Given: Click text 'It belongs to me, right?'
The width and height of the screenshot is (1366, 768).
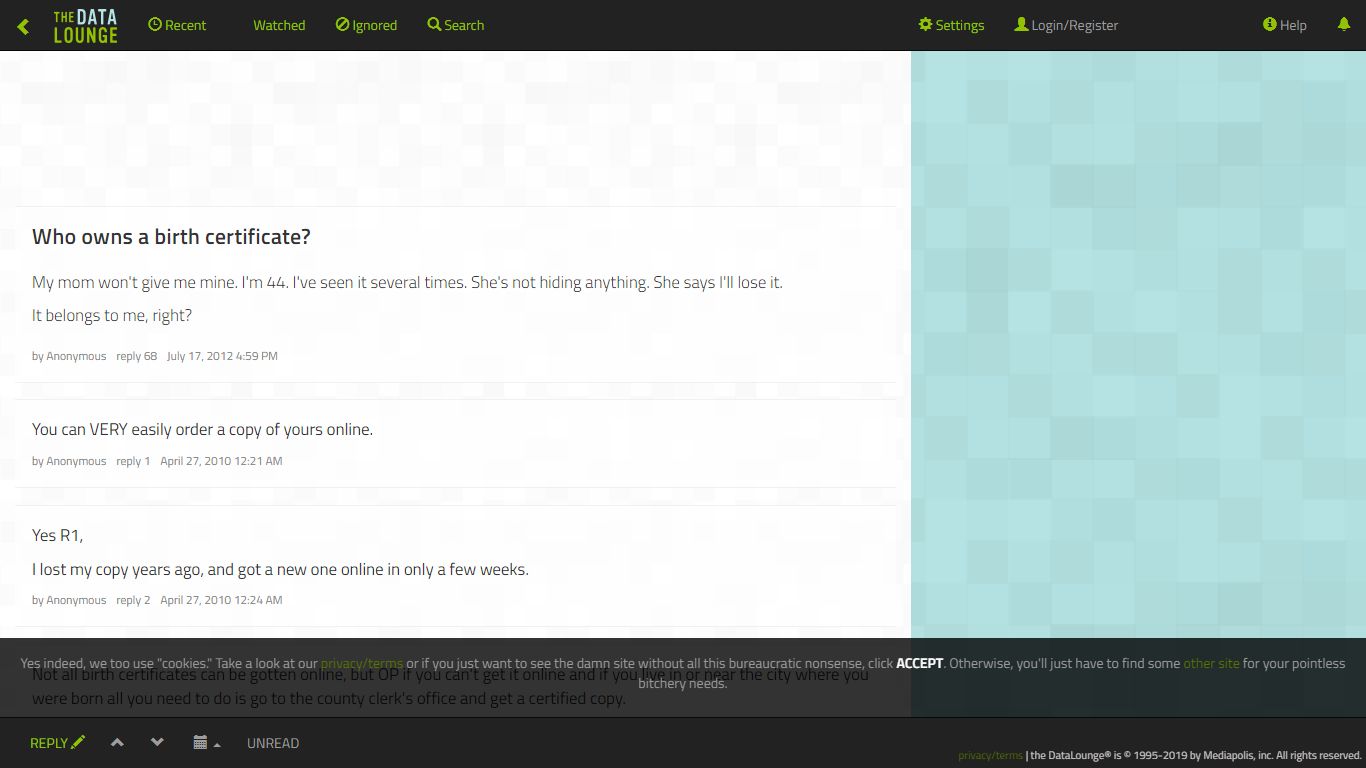Looking at the screenshot, I should pyautogui.click(x=112, y=316).
